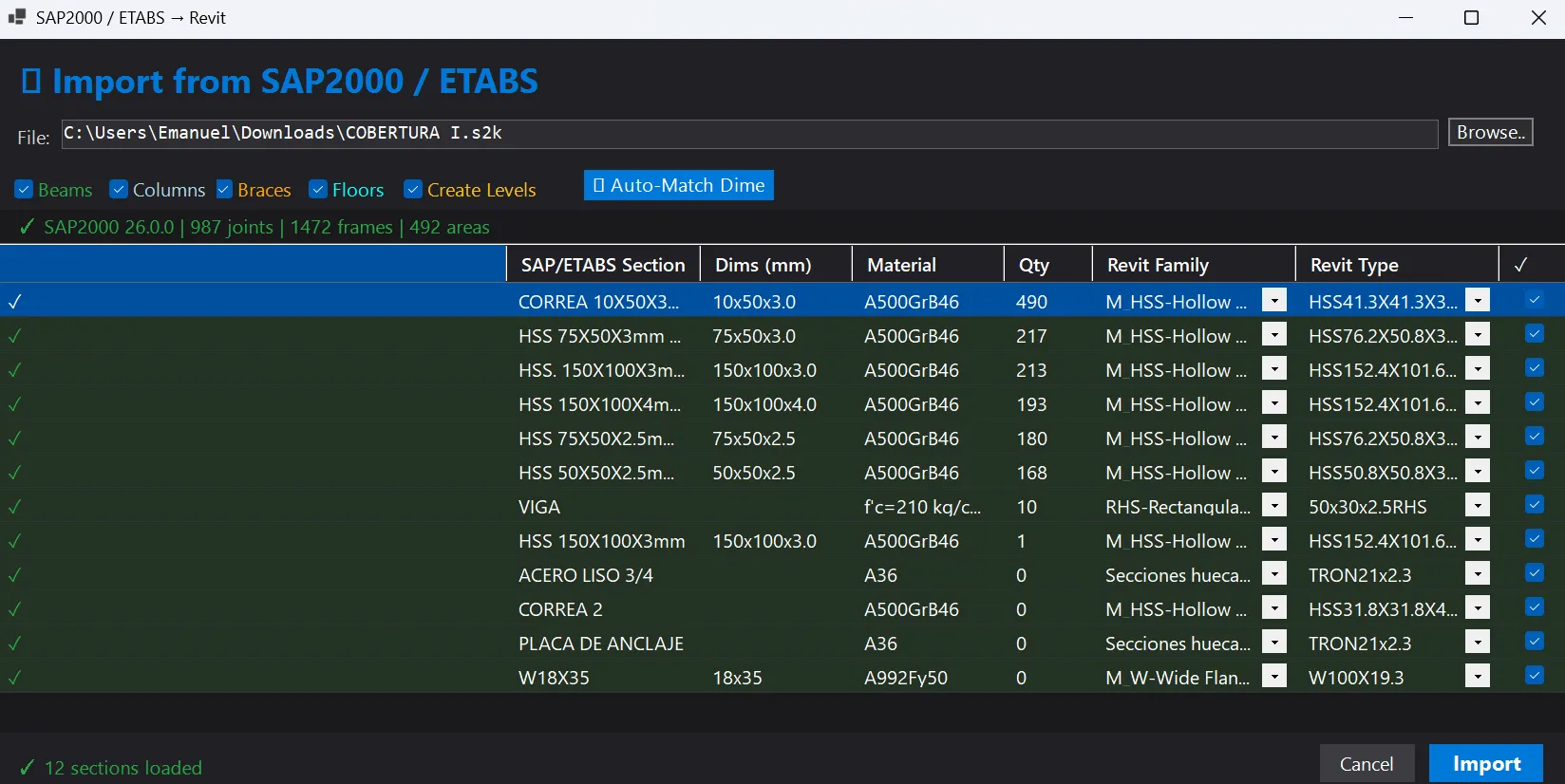Open Revit Type dropdown showing 50x30x2.5RHS
Image resolution: width=1565 pixels, height=784 pixels.
[1478, 506]
